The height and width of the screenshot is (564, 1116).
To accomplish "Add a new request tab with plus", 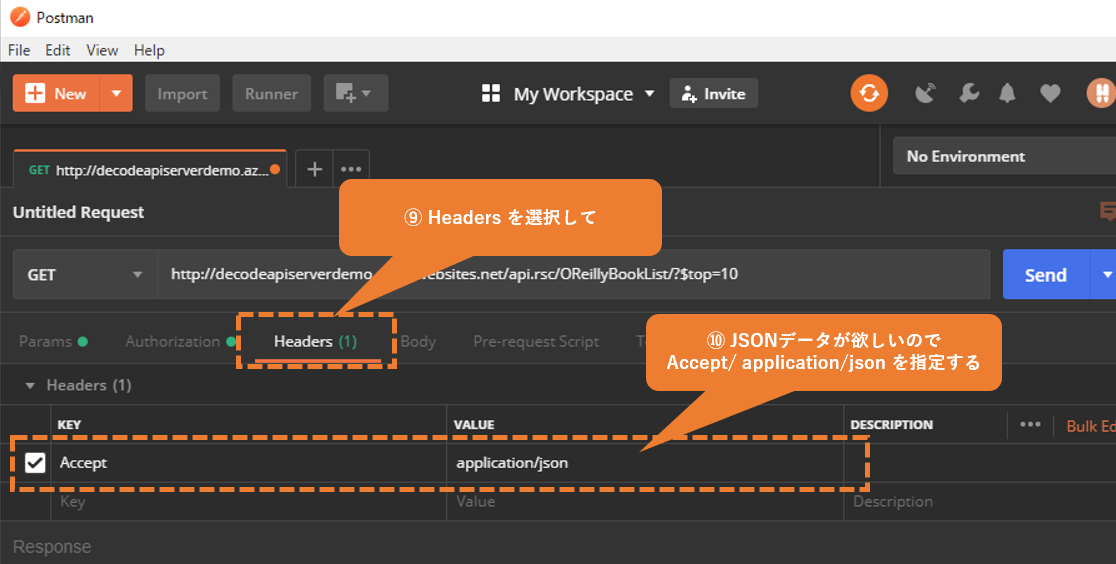I will pyautogui.click(x=315, y=169).
